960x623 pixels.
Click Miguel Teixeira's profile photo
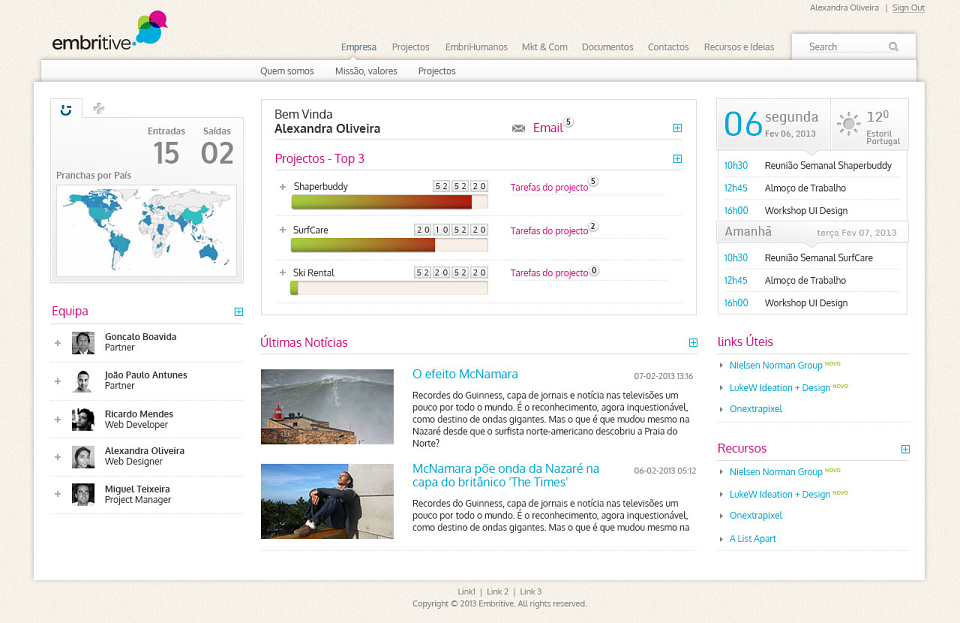pos(83,494)
